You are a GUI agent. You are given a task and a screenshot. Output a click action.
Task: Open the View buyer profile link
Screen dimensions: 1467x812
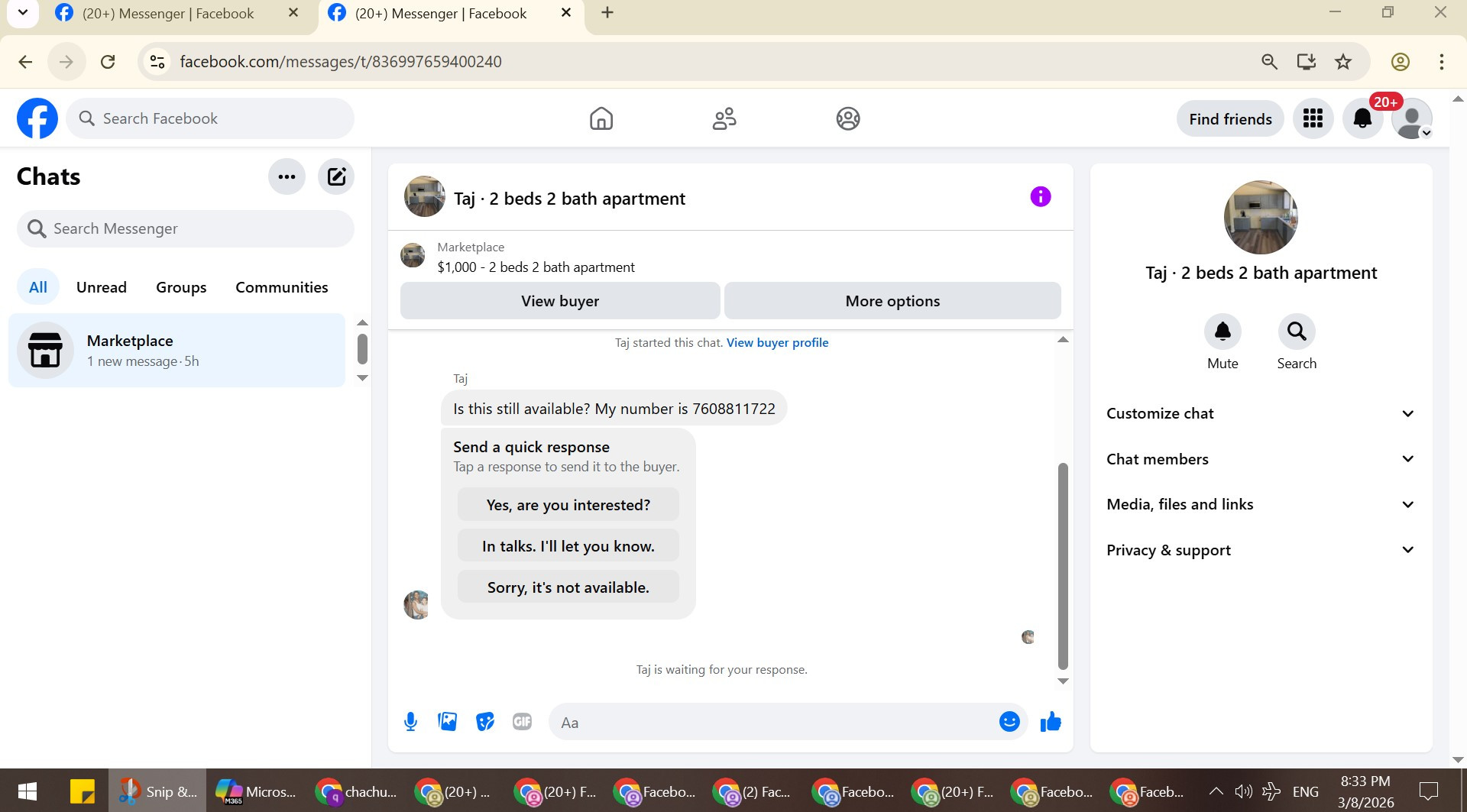pos(777,342)
